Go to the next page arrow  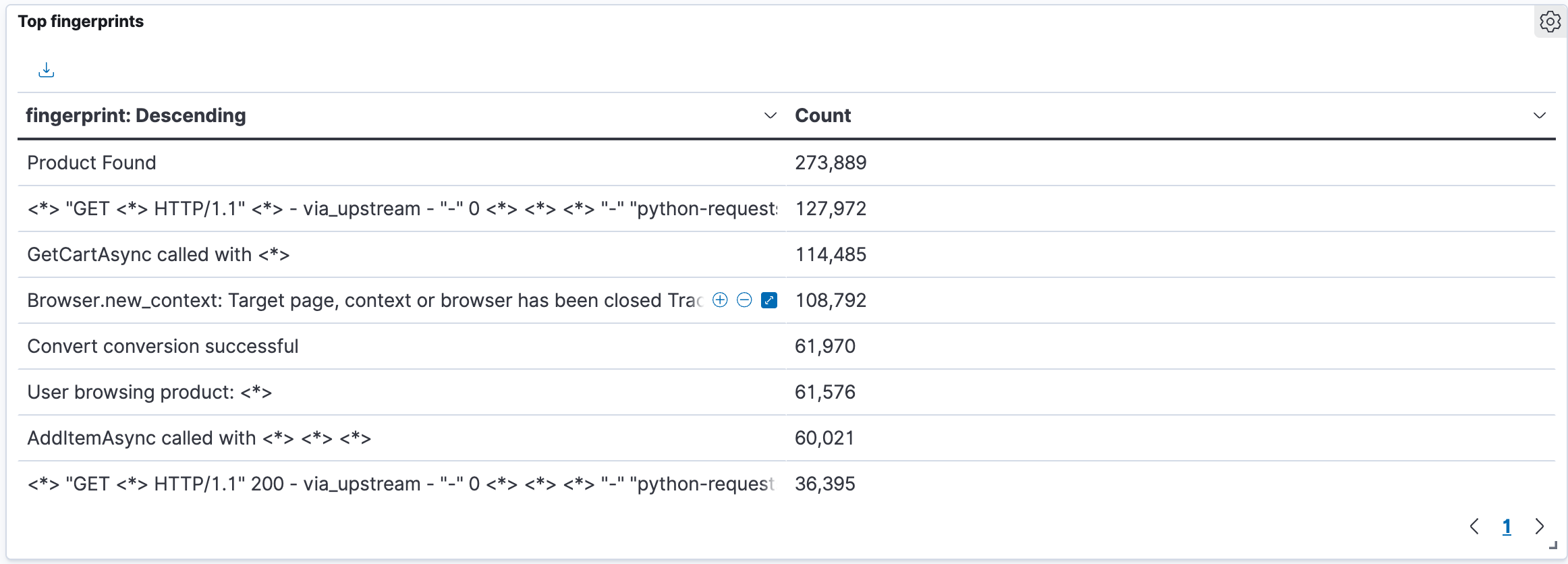click(x=1539, y=526)
